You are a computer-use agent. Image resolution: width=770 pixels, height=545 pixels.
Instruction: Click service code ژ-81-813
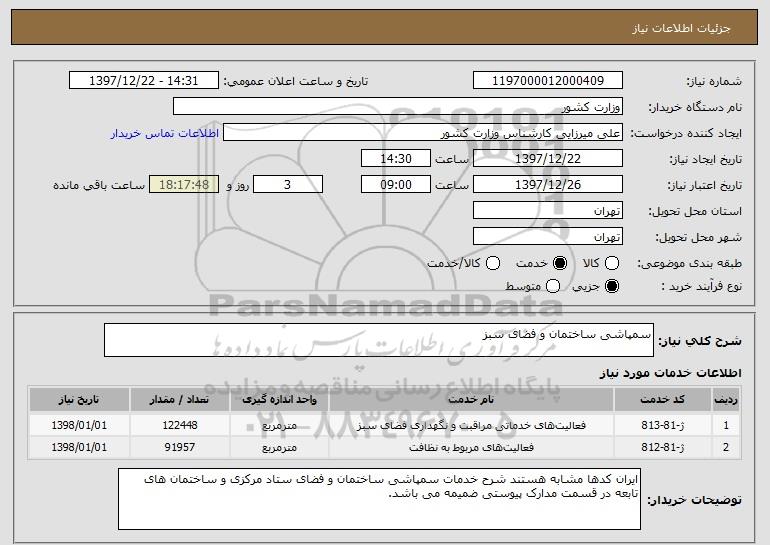[662, 425]
